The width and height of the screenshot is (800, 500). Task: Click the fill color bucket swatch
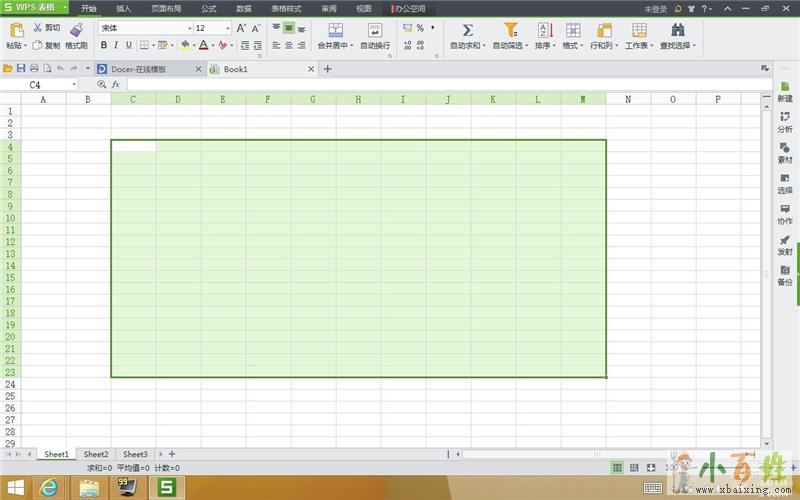coord(185,45)
